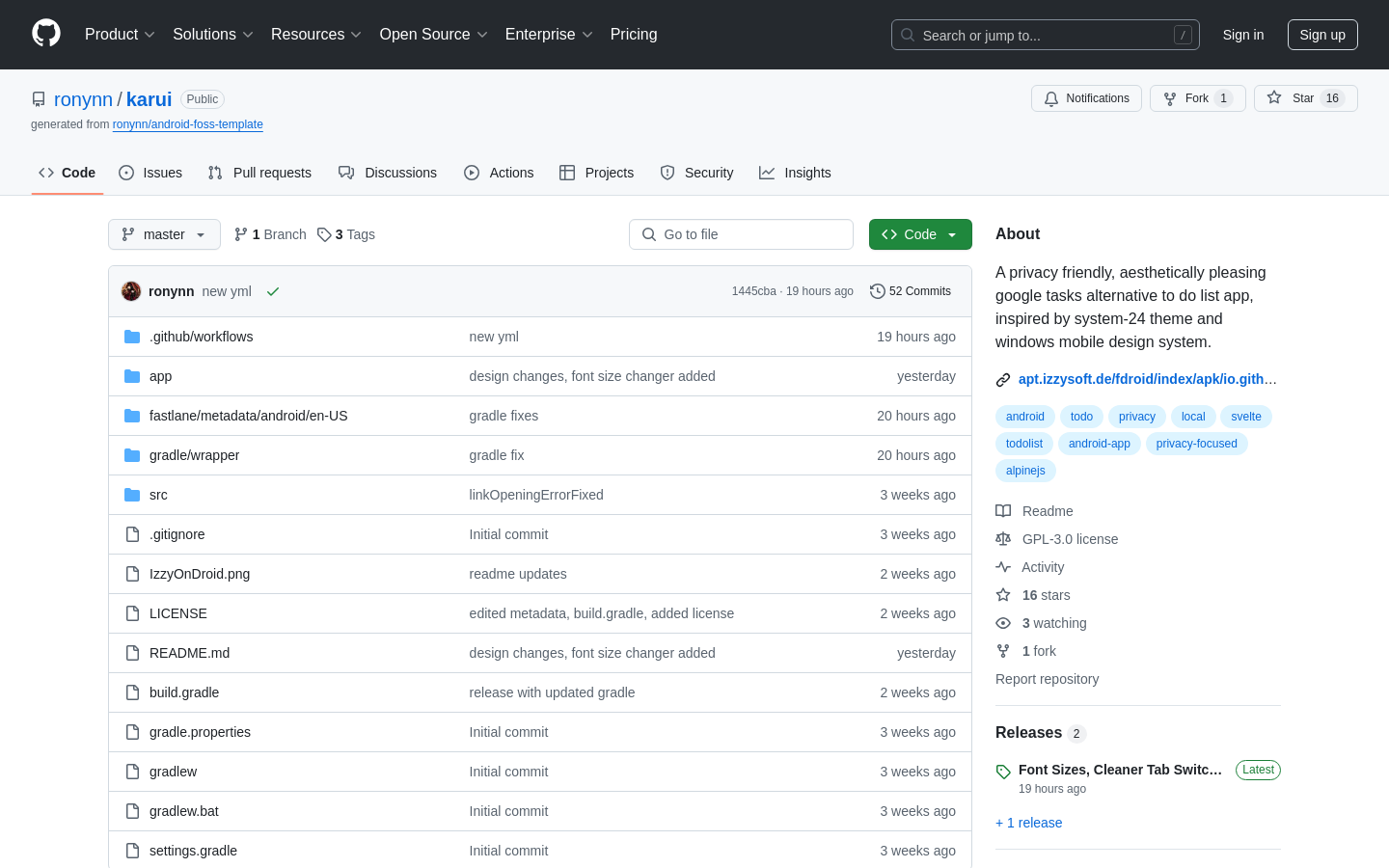Open the Pricing link
Viewport: 1389px width, 868px height.
point(634,35)
